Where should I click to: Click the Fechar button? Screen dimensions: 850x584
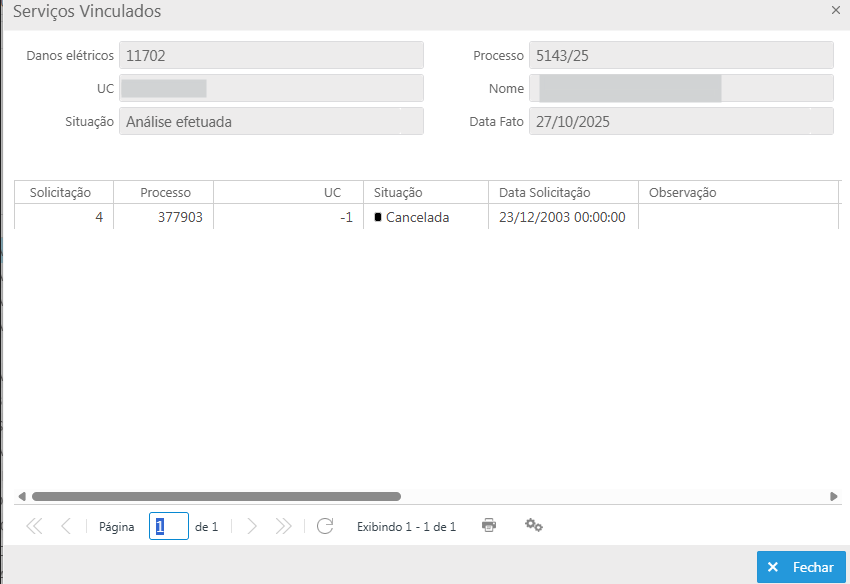(x=801, y=567)
